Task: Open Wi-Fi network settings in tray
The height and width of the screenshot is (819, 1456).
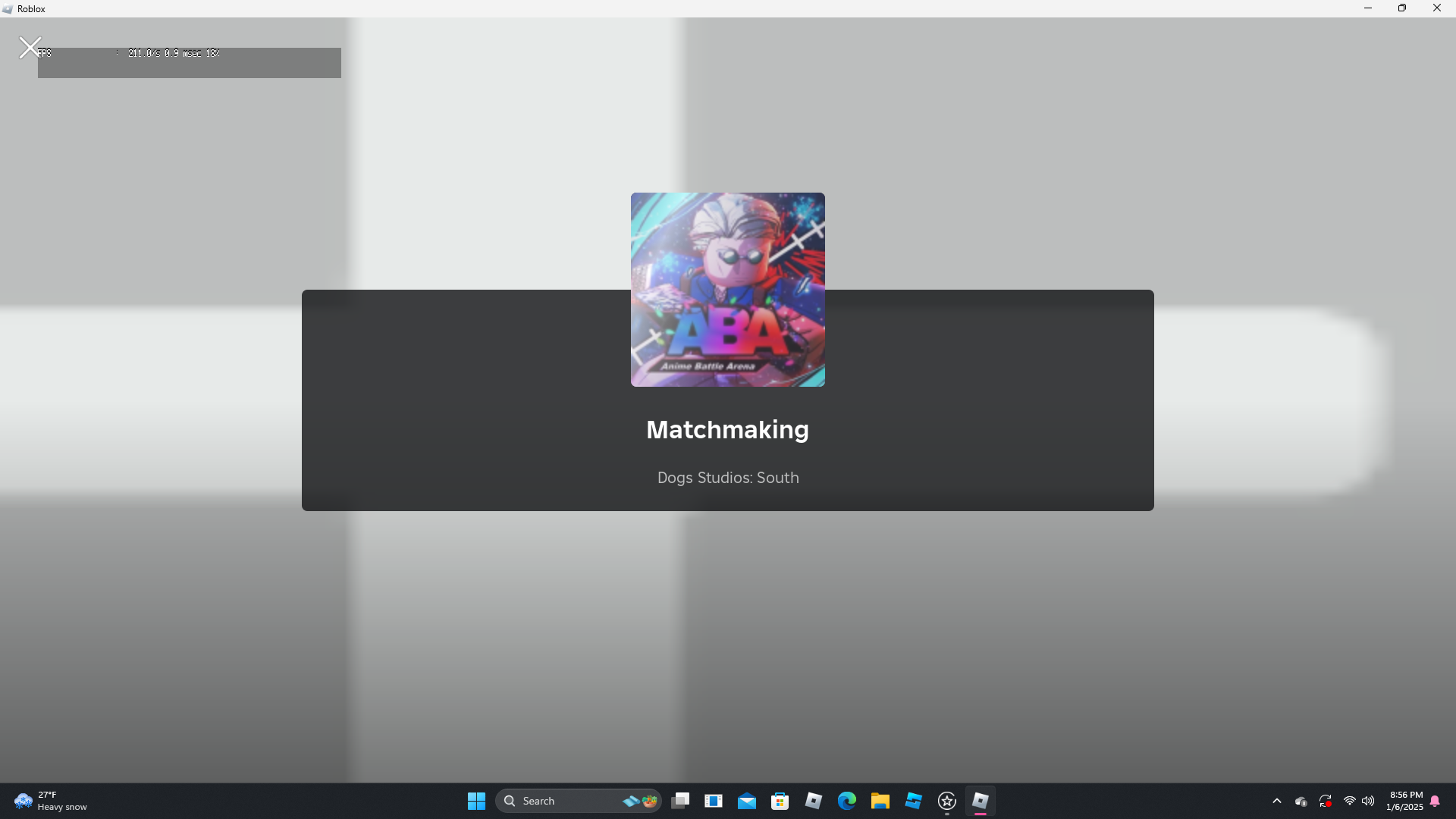Action: 1350,801
